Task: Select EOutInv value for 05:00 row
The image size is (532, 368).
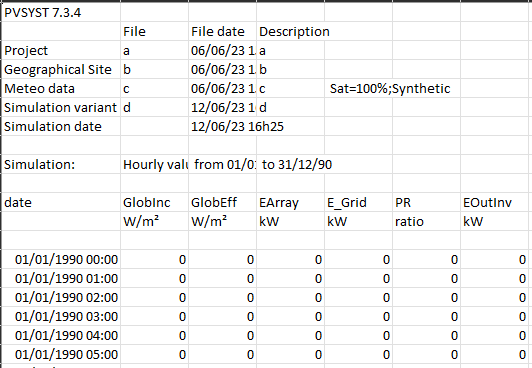Action: [496, 354]
